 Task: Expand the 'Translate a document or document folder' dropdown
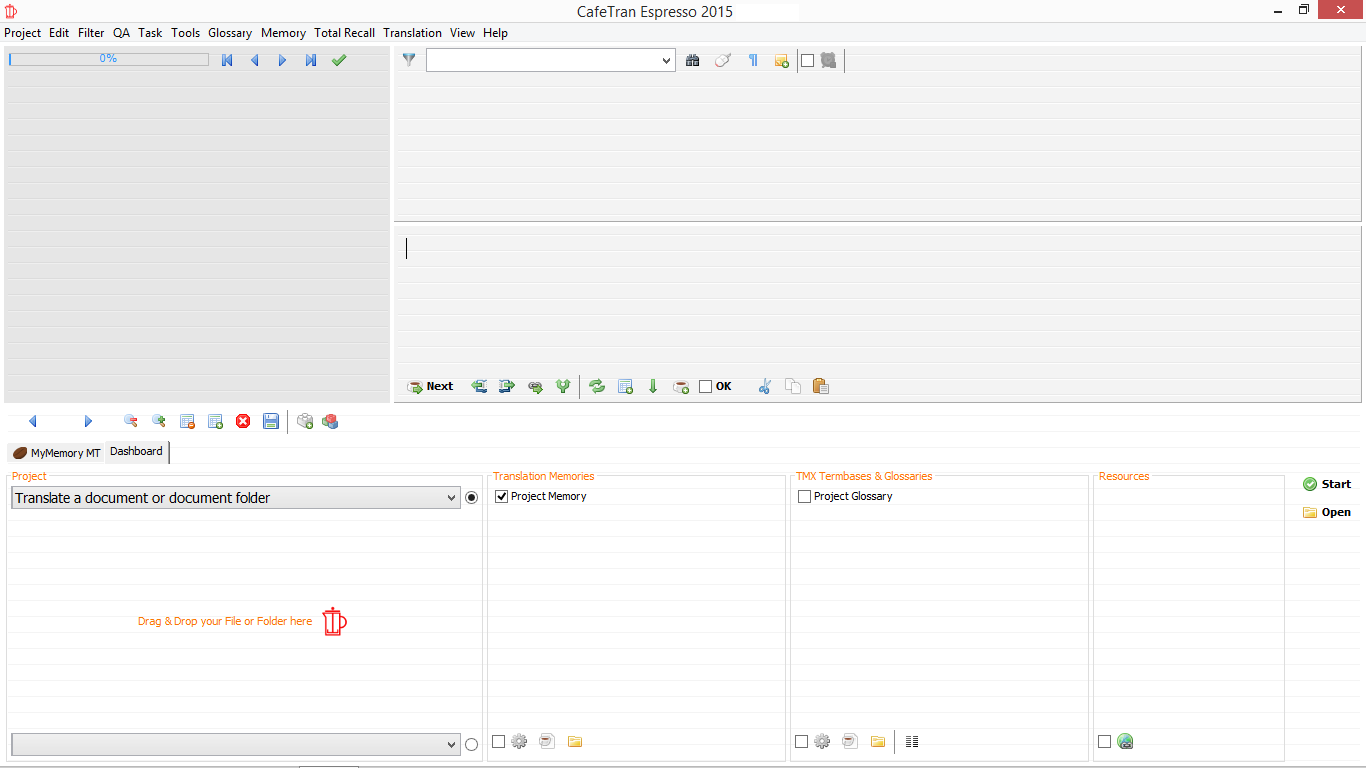coord(451,498)
